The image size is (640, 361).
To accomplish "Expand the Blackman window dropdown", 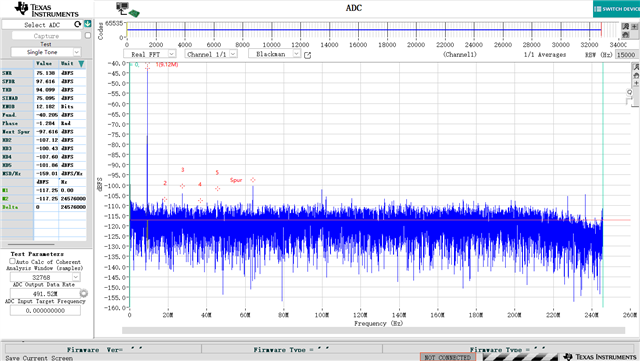I will point(274,54).
